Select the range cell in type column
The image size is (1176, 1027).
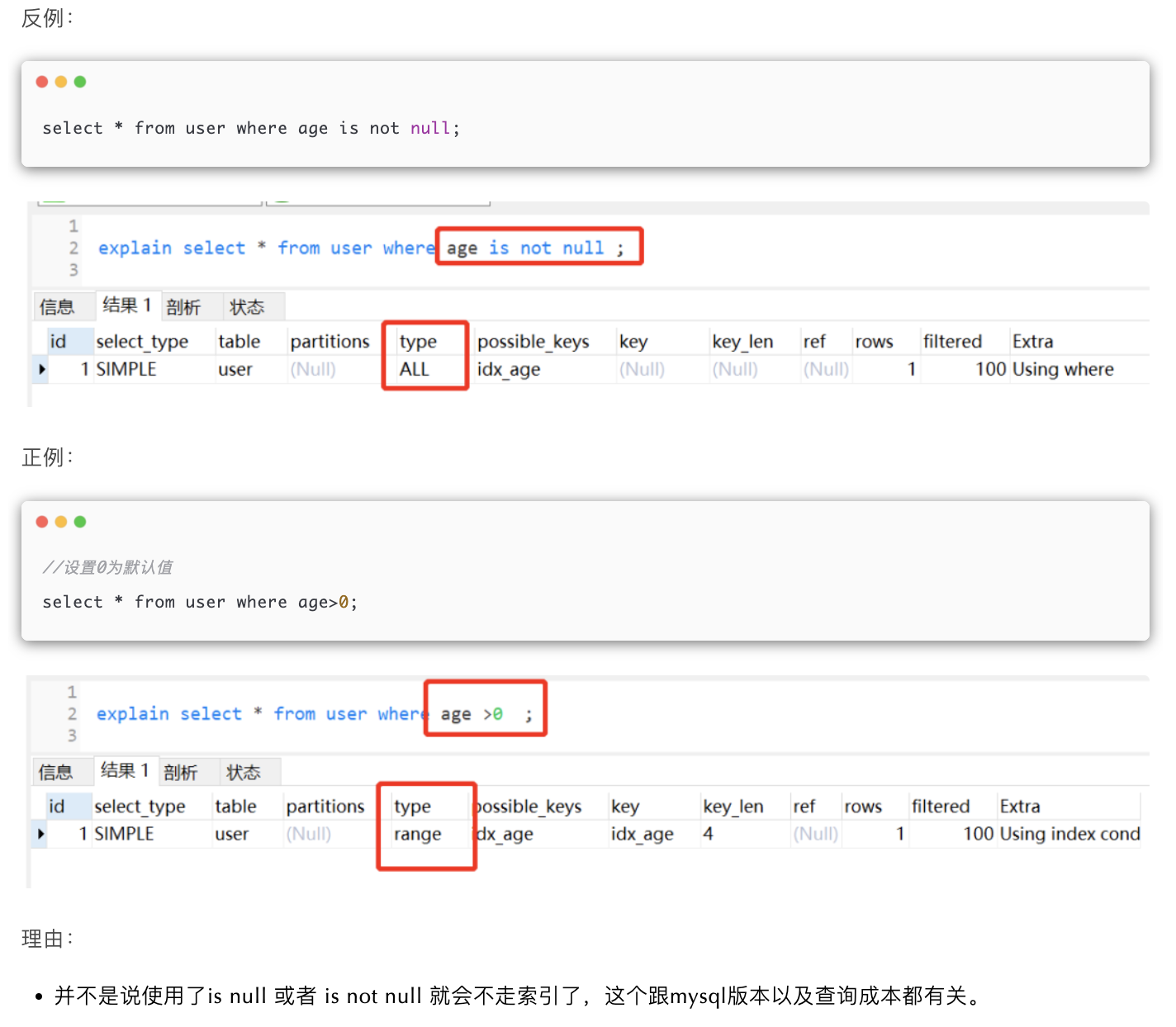tap(418, 834)
